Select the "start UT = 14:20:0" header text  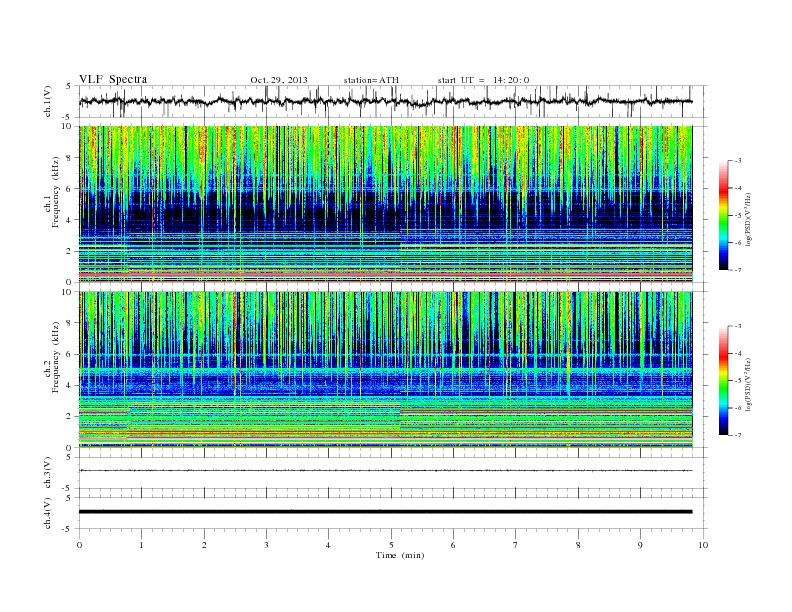pyautogui.click(x=483, y=80)
